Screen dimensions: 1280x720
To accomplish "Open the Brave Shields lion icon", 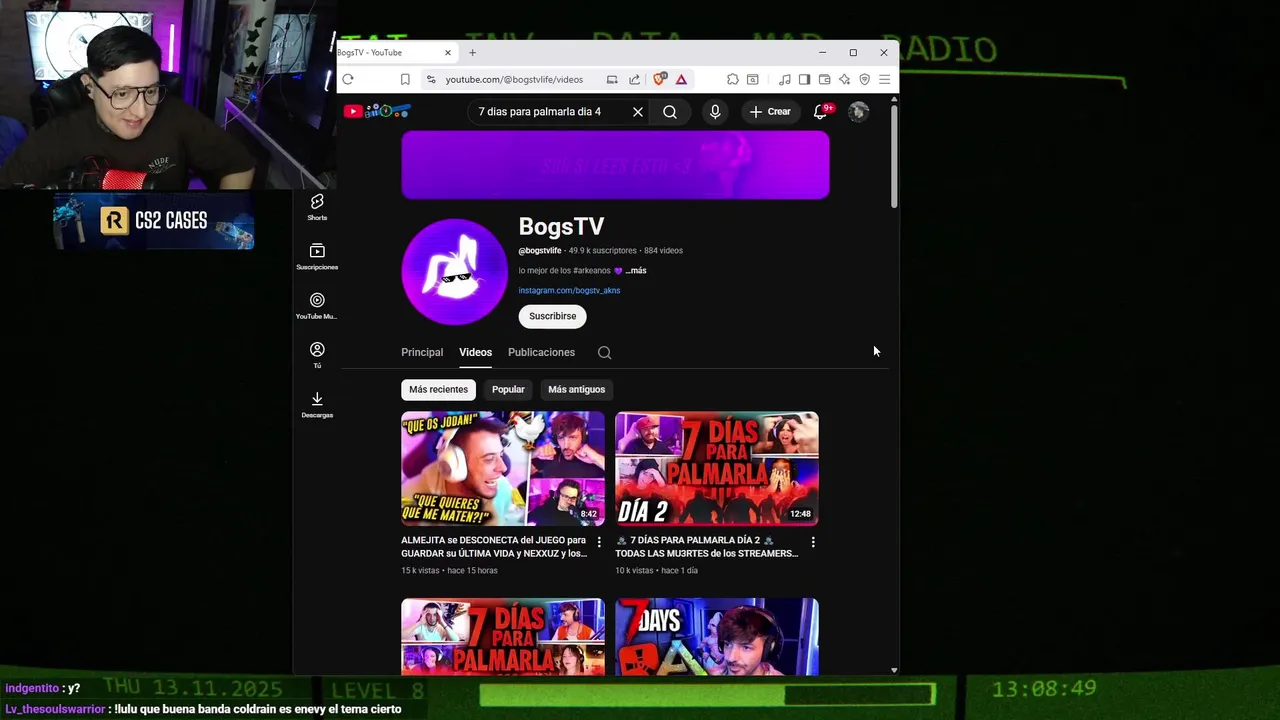I will click(659, 80).
